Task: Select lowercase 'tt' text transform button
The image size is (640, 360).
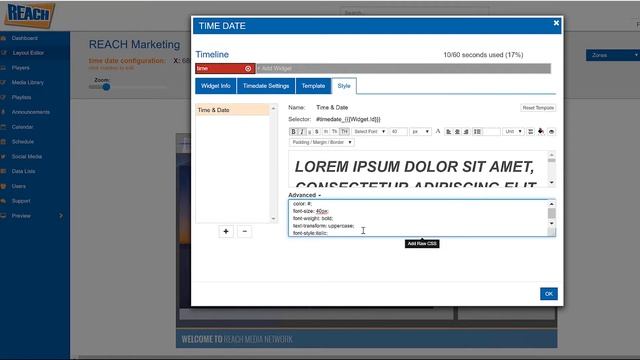Action: (326, 131)
